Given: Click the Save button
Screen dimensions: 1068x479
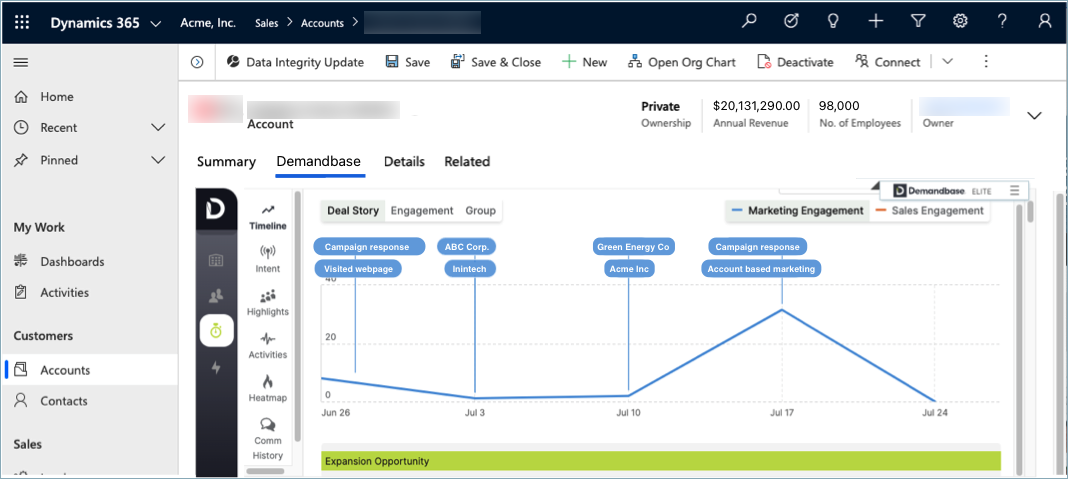Looking at the screenshot, I should (x=408, y=62).
